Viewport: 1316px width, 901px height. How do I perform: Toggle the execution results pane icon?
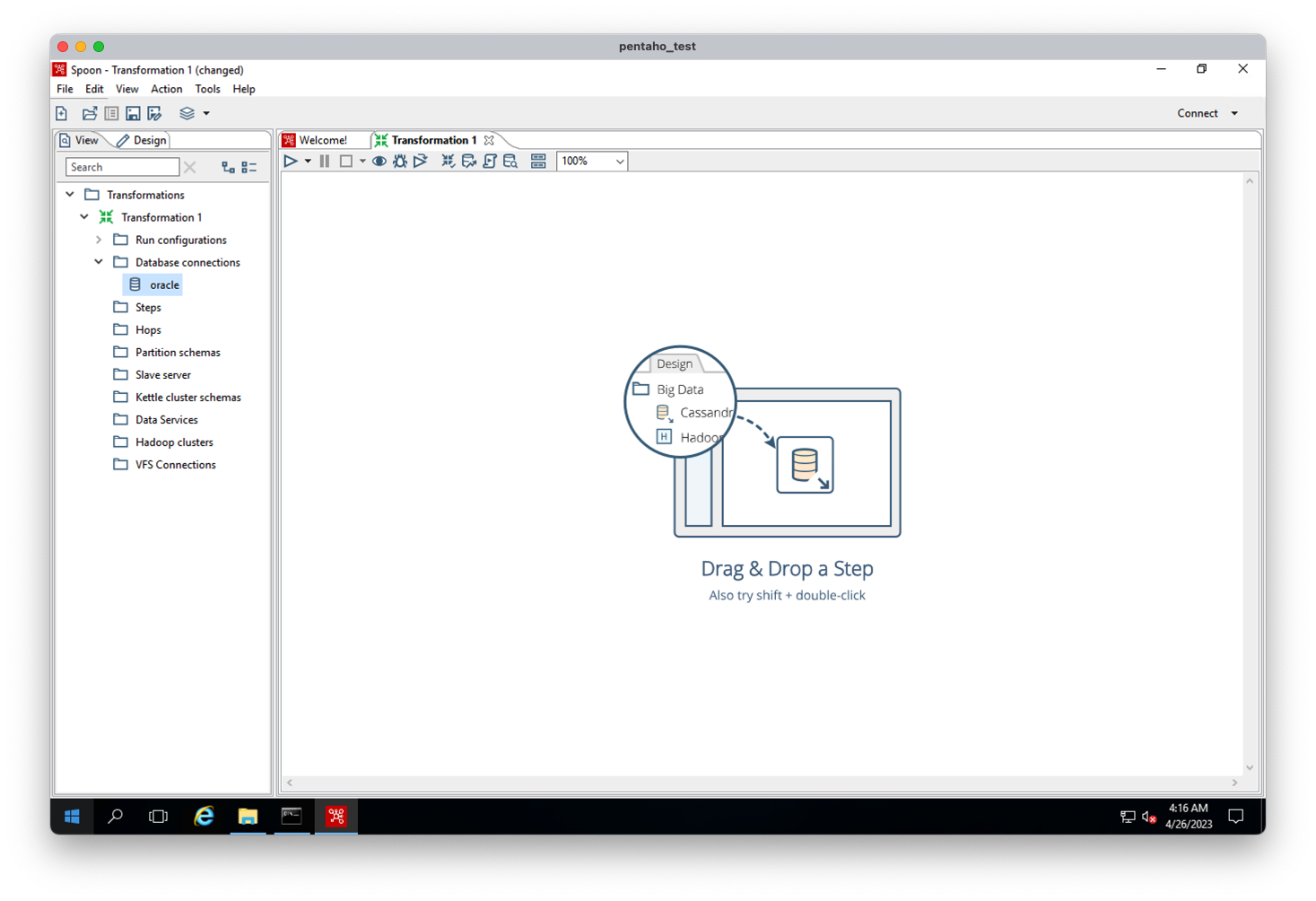point(538,162)
